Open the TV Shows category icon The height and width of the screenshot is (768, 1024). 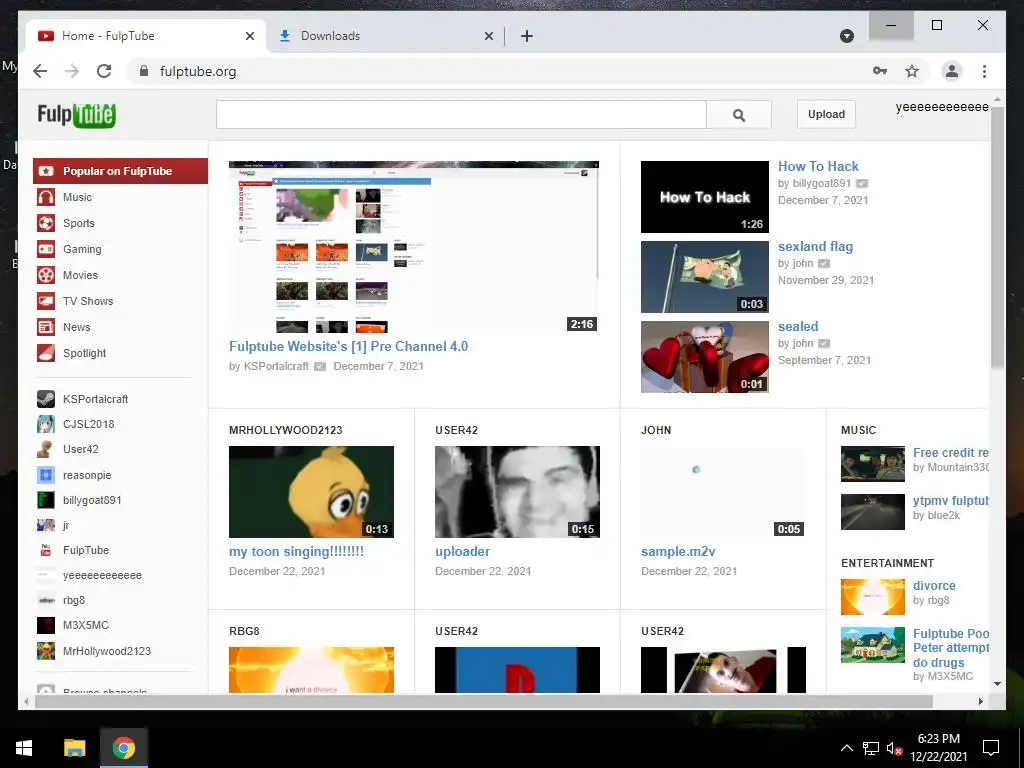pyautogui.click(x=46, y=301)
